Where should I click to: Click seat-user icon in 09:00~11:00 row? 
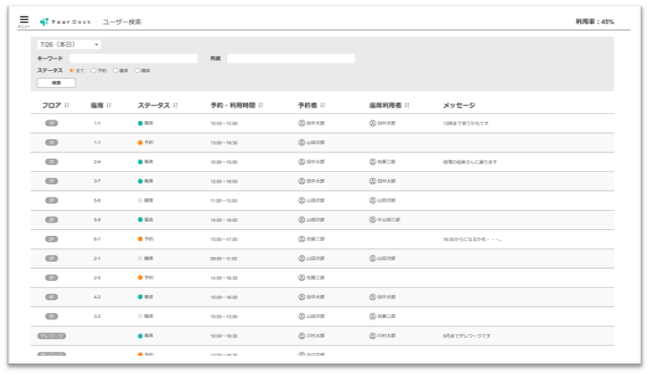372,258
